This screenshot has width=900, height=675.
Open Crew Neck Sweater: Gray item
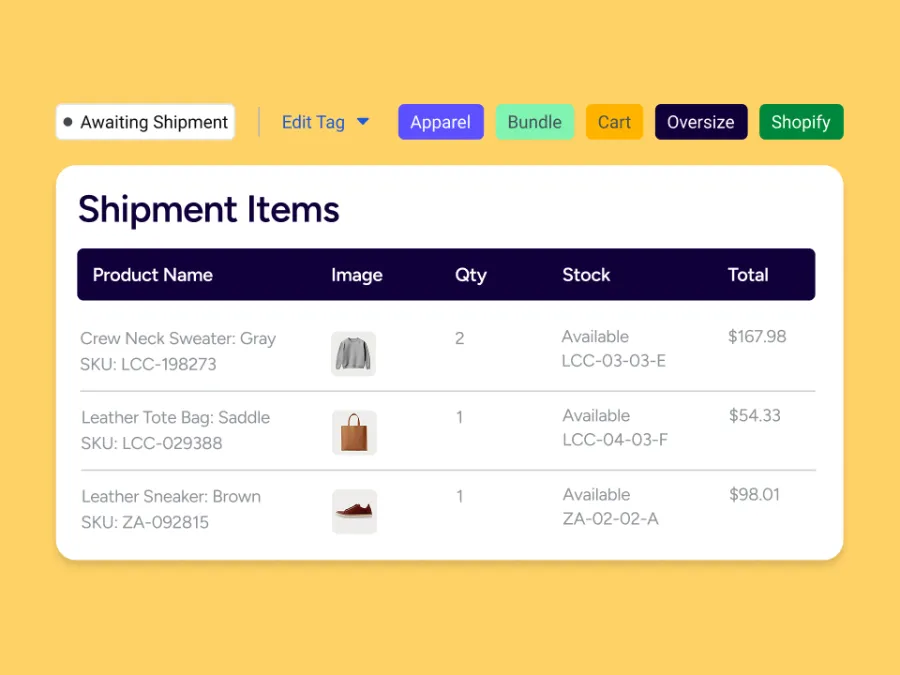pos(178,338)
